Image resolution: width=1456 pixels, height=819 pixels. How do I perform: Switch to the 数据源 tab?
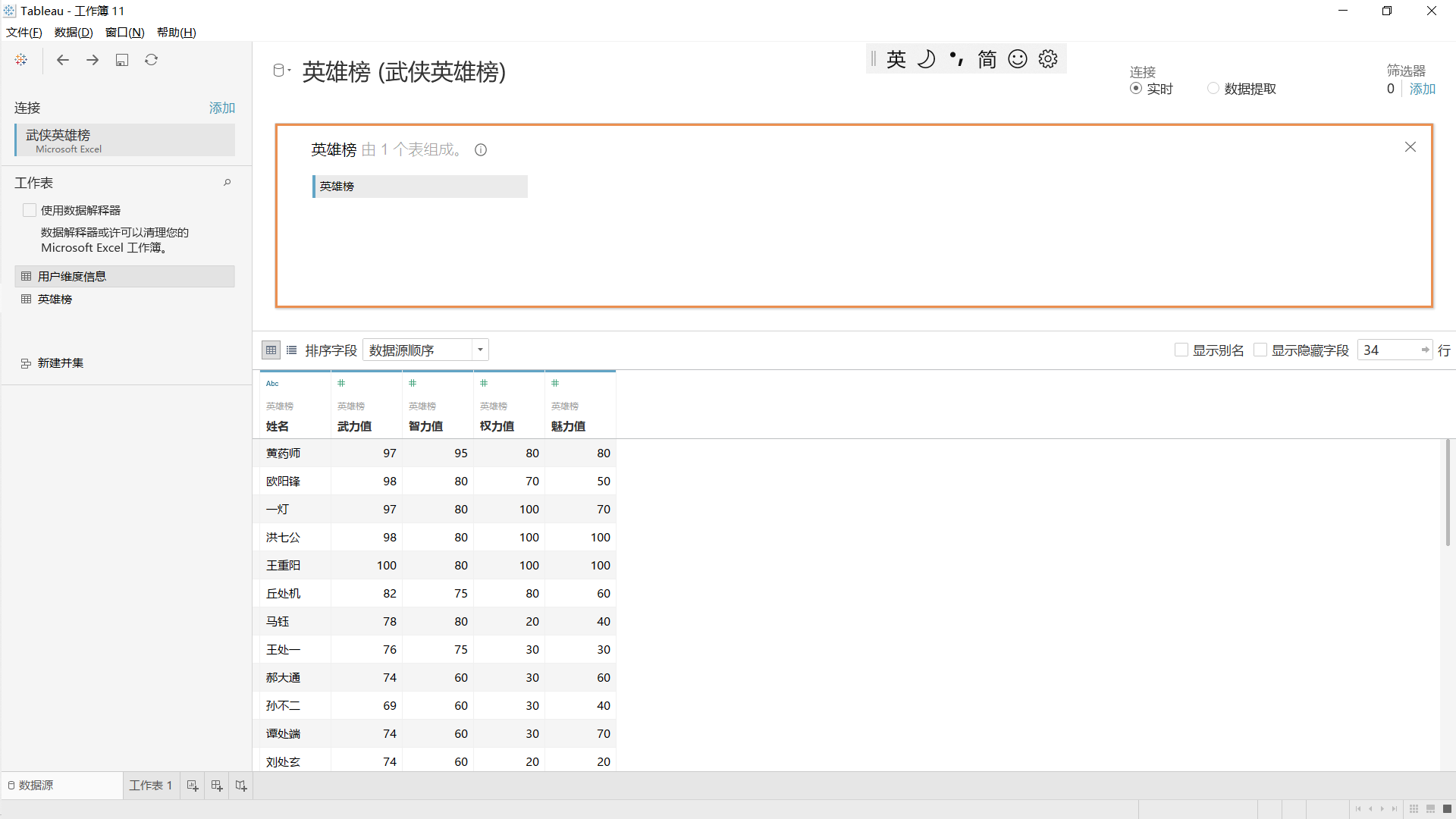(62, 786)
